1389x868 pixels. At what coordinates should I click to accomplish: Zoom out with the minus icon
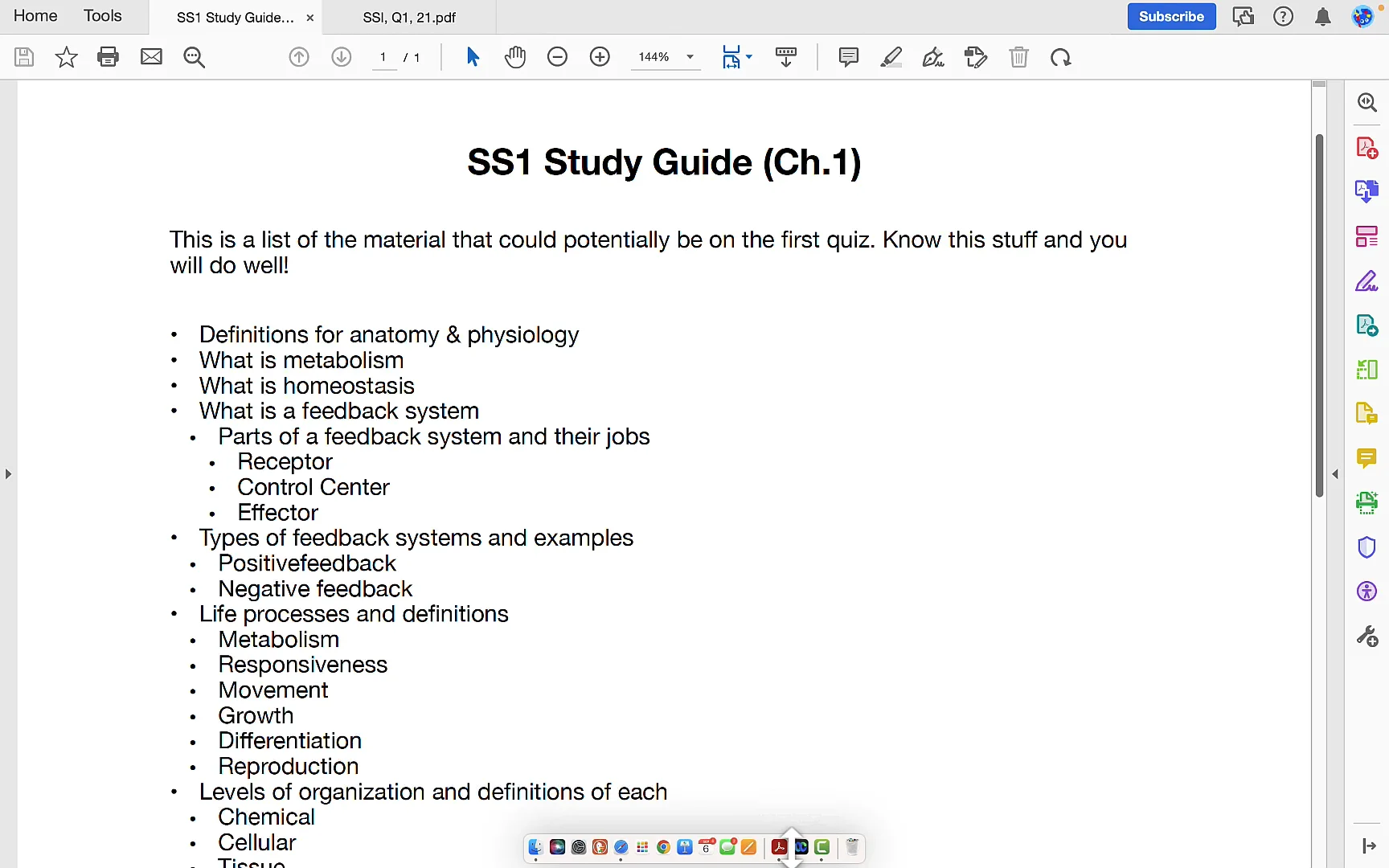pos(558,56)
